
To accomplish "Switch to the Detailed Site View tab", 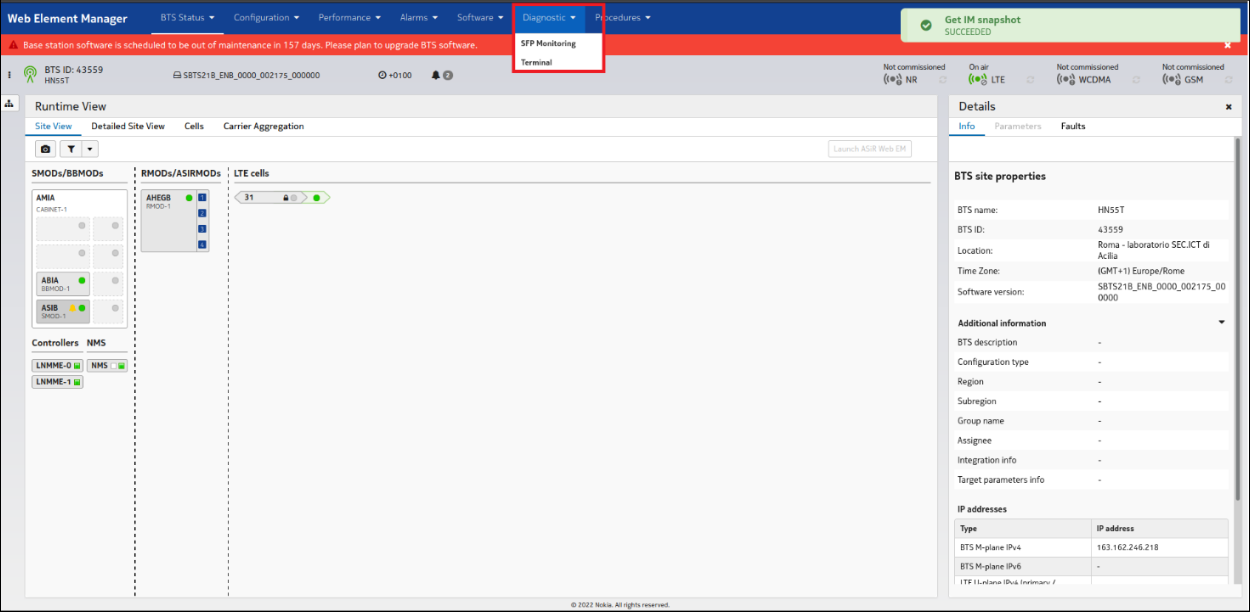I will click(x=128, y=126).
